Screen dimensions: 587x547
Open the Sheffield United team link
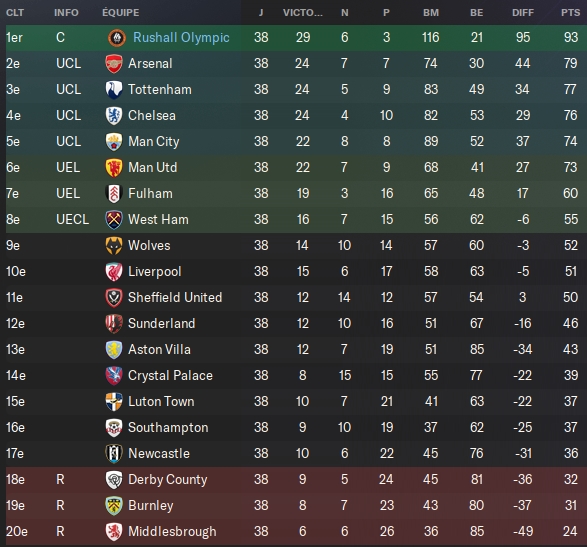point(175,298)
